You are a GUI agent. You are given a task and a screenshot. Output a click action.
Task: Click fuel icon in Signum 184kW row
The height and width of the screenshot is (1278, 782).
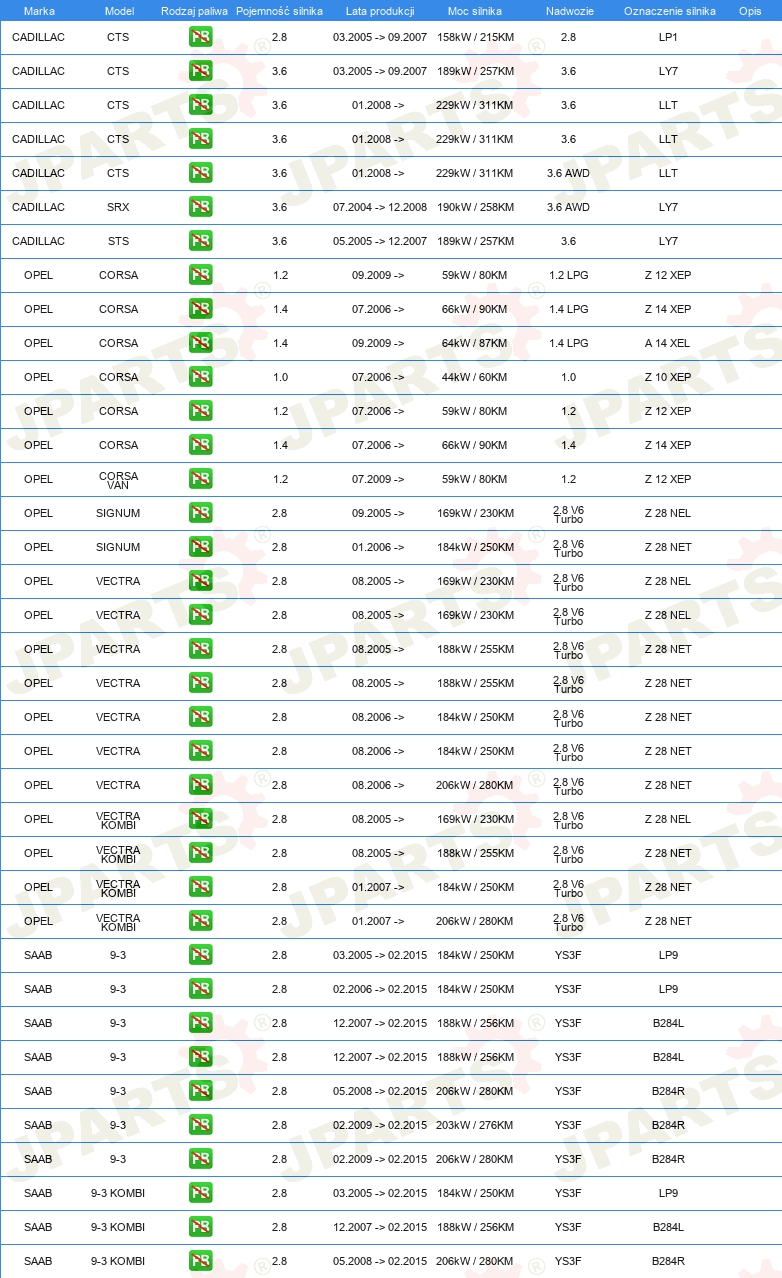tap(200, 547)
